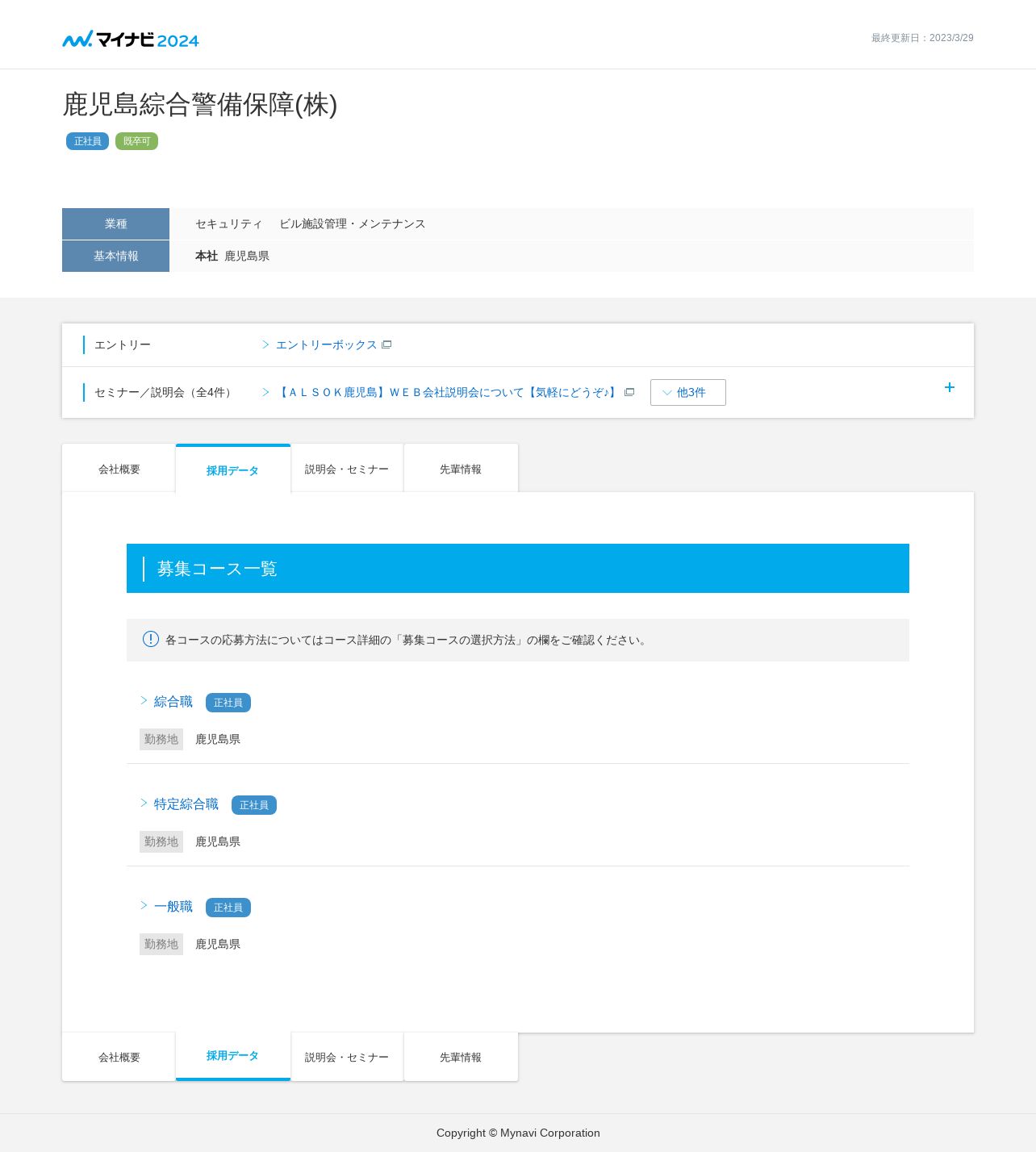This screenshot has height=1152, width=1036.
Task: Click 正社員 badge beside 特定総合職
Action: coord(254,805)
